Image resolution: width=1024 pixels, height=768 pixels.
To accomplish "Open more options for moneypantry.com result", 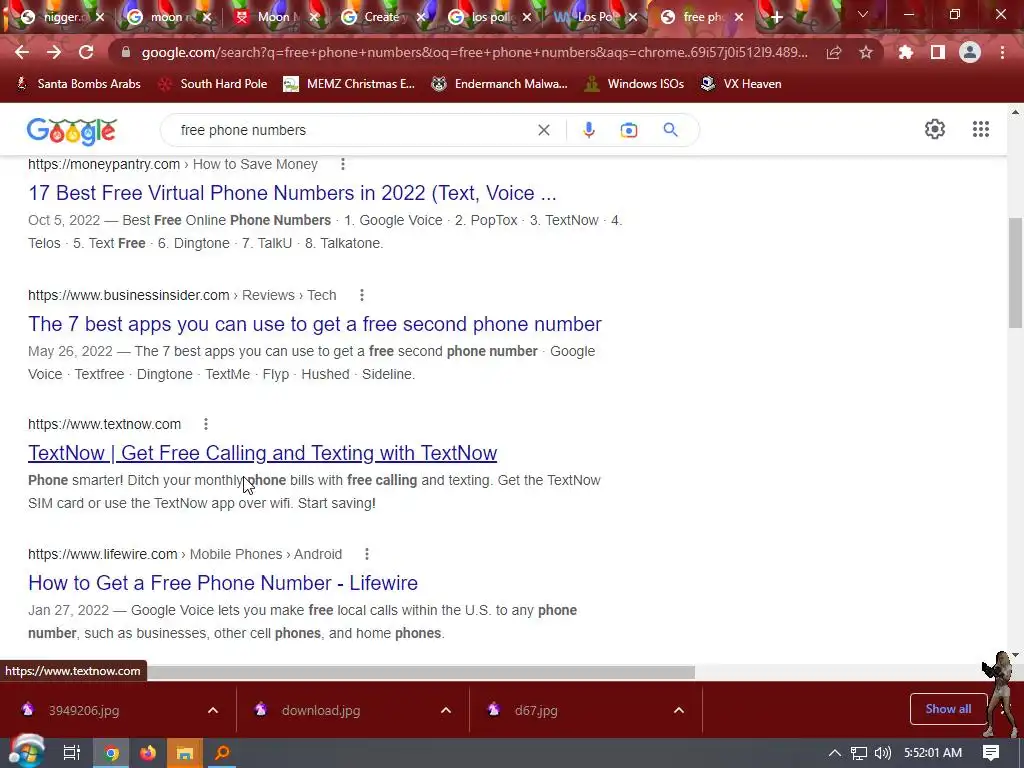I will [343, 164].
